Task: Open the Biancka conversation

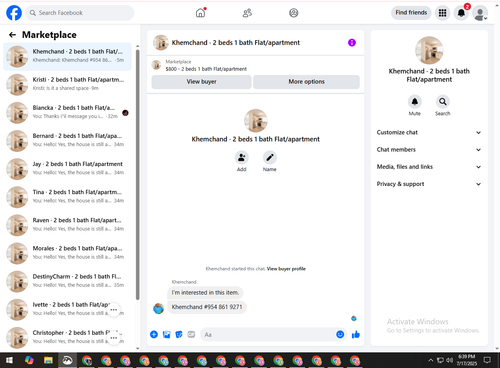Action: pyautogui.click(x=68, y=113)
